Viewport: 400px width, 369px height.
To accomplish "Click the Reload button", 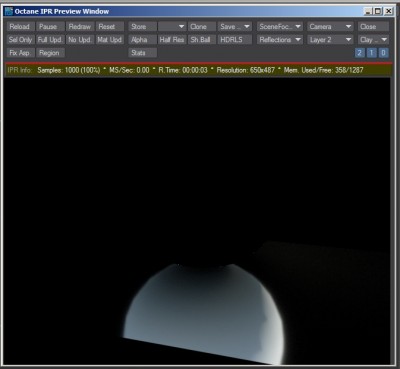I will point(20,27).
